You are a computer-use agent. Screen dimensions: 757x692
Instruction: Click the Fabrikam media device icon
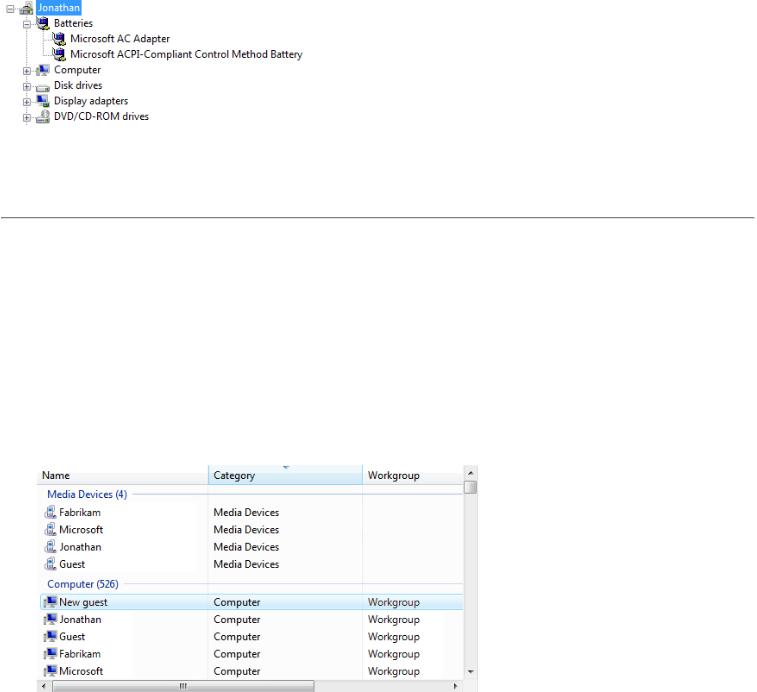[50, 512]
